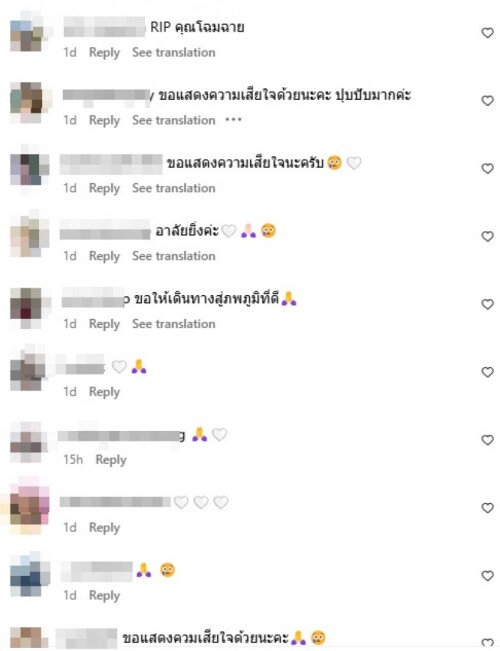Reply to the "RIP คุณโฉมฉาย" comment
The height and width of the screenshot is (651, 500).
[104, 53]
